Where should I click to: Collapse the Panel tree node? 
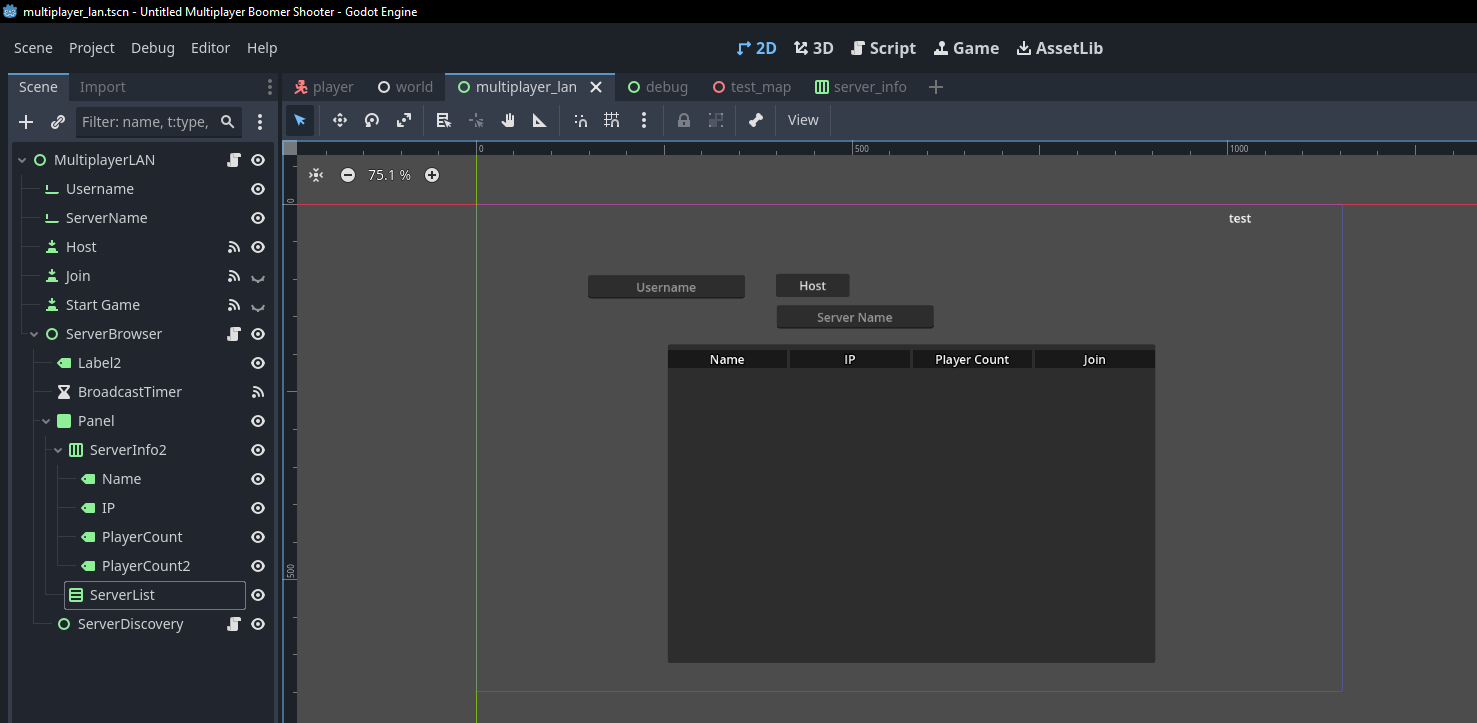[x=46, y=421]
